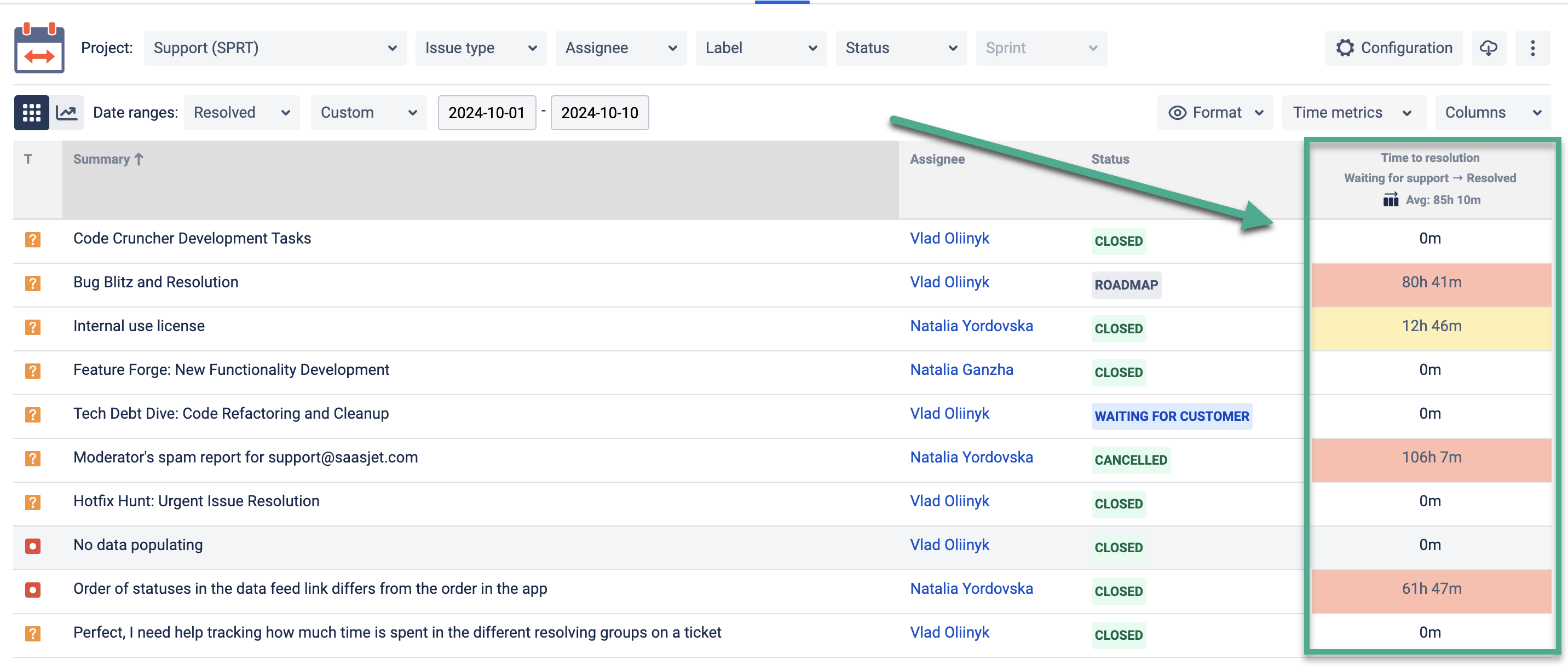Click question icon for Internal use license
The height and width of the screenshot is (671, 1568).
(33, 327)
